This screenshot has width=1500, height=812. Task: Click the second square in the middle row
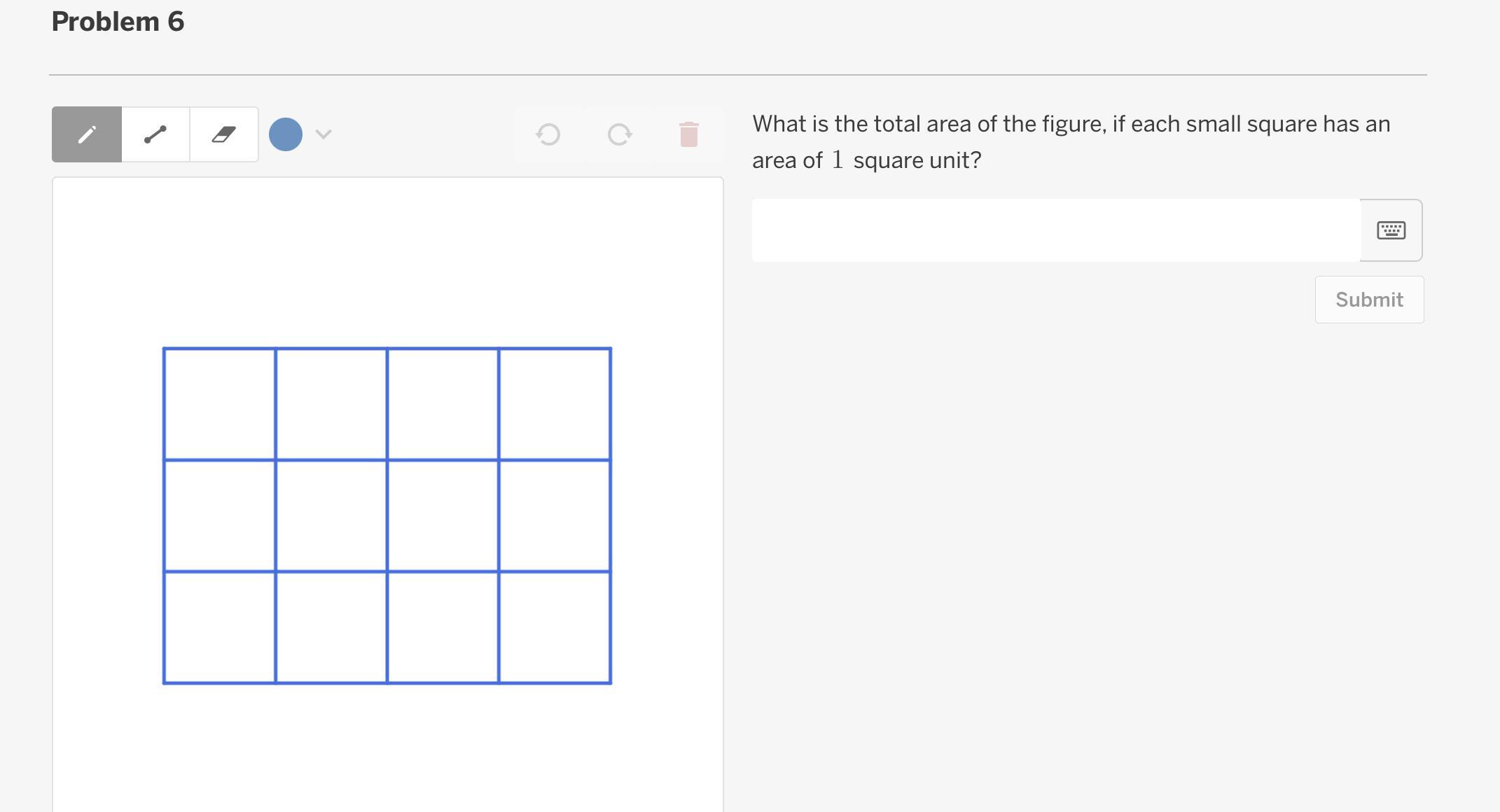pyautogui.click(x=331, y=516)
